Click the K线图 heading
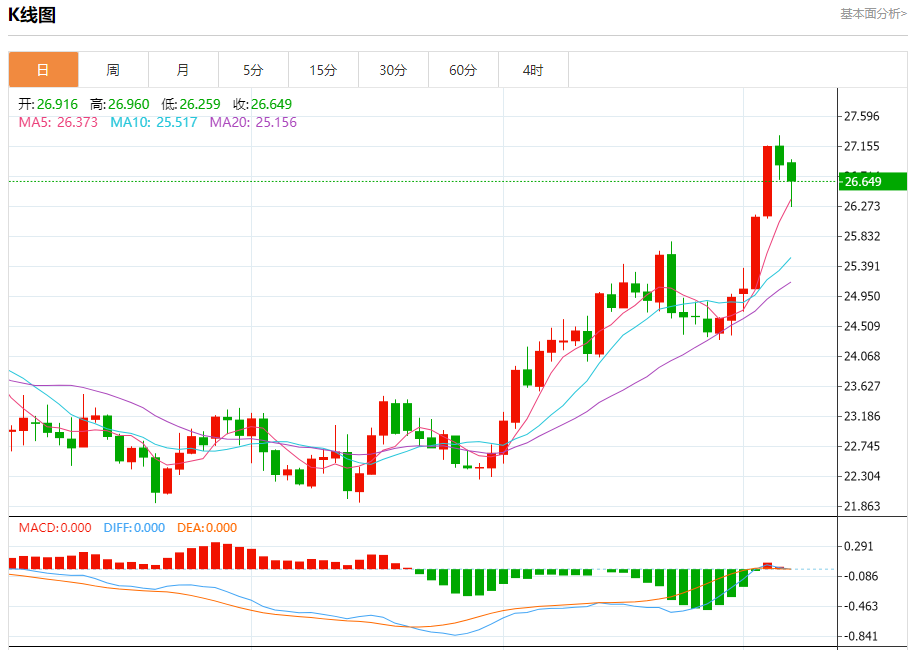The width and height of the screenshot is (917, 650). click(x=32, y=15)
